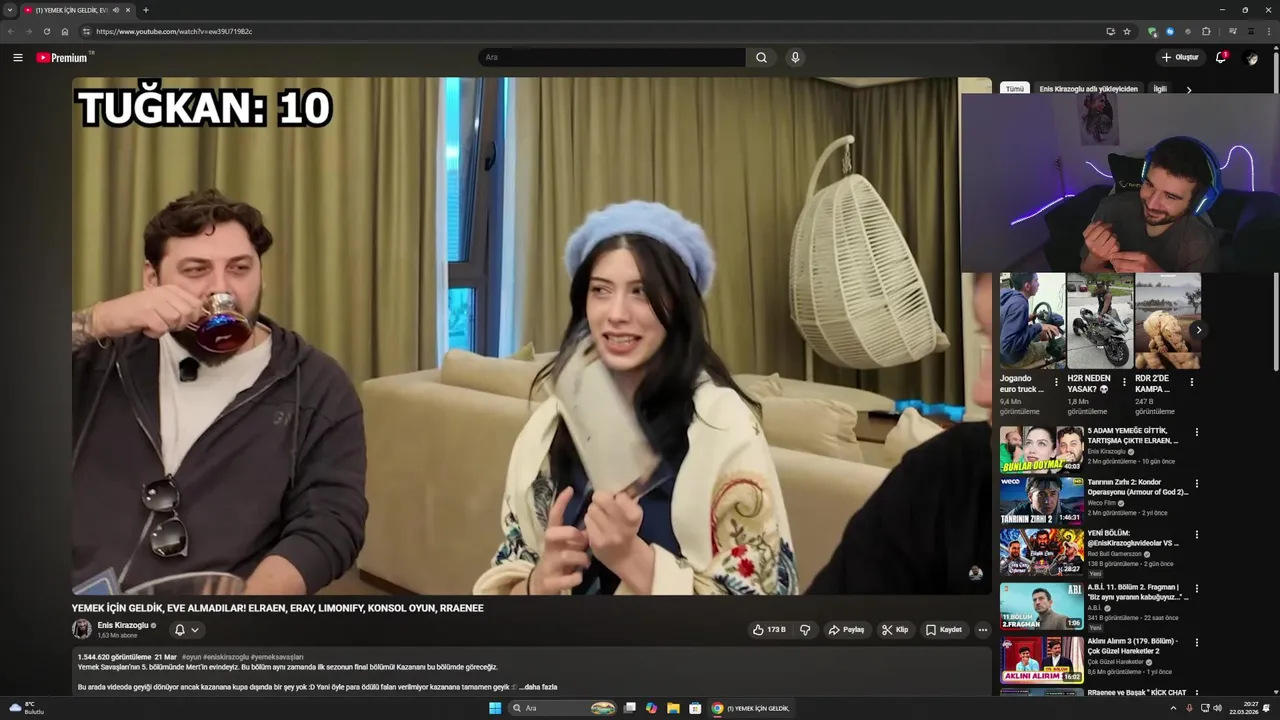Open the Enis Kirazoglu channel name link
This screenshot has width=1280, height=720.
(123, 625)
